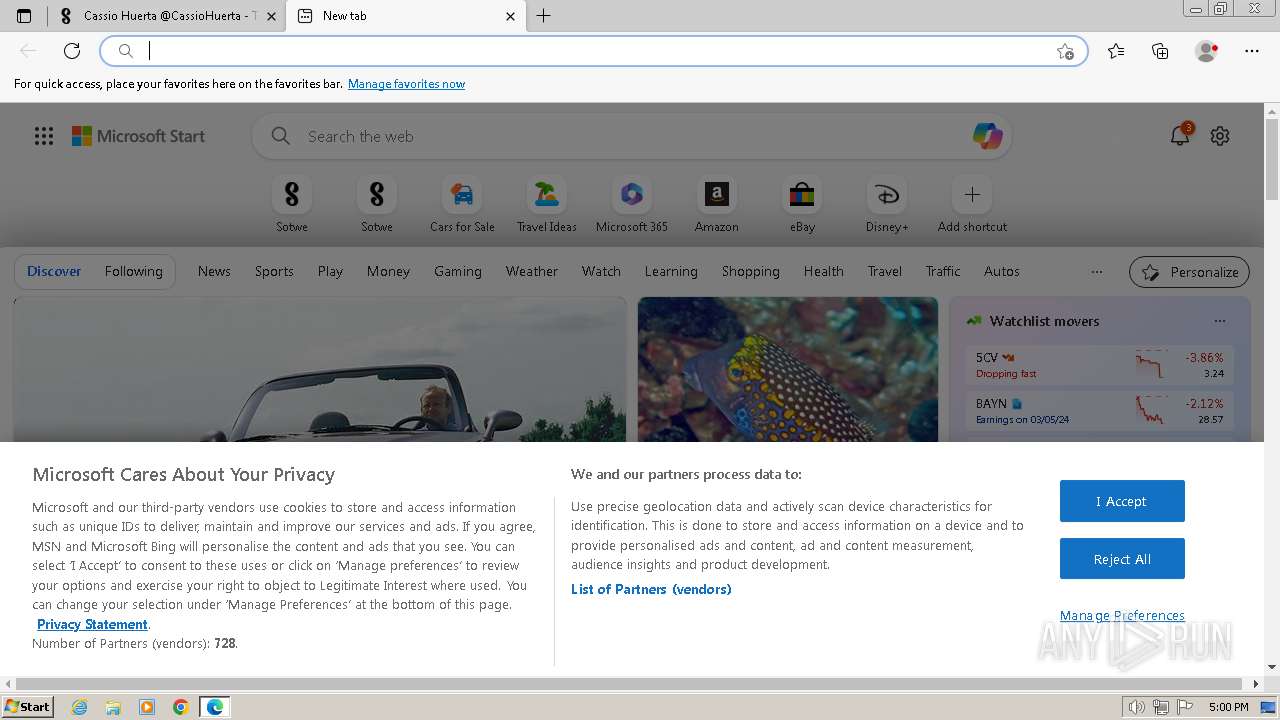Open the Microsoft 365 shortcut

pos(632,204)
